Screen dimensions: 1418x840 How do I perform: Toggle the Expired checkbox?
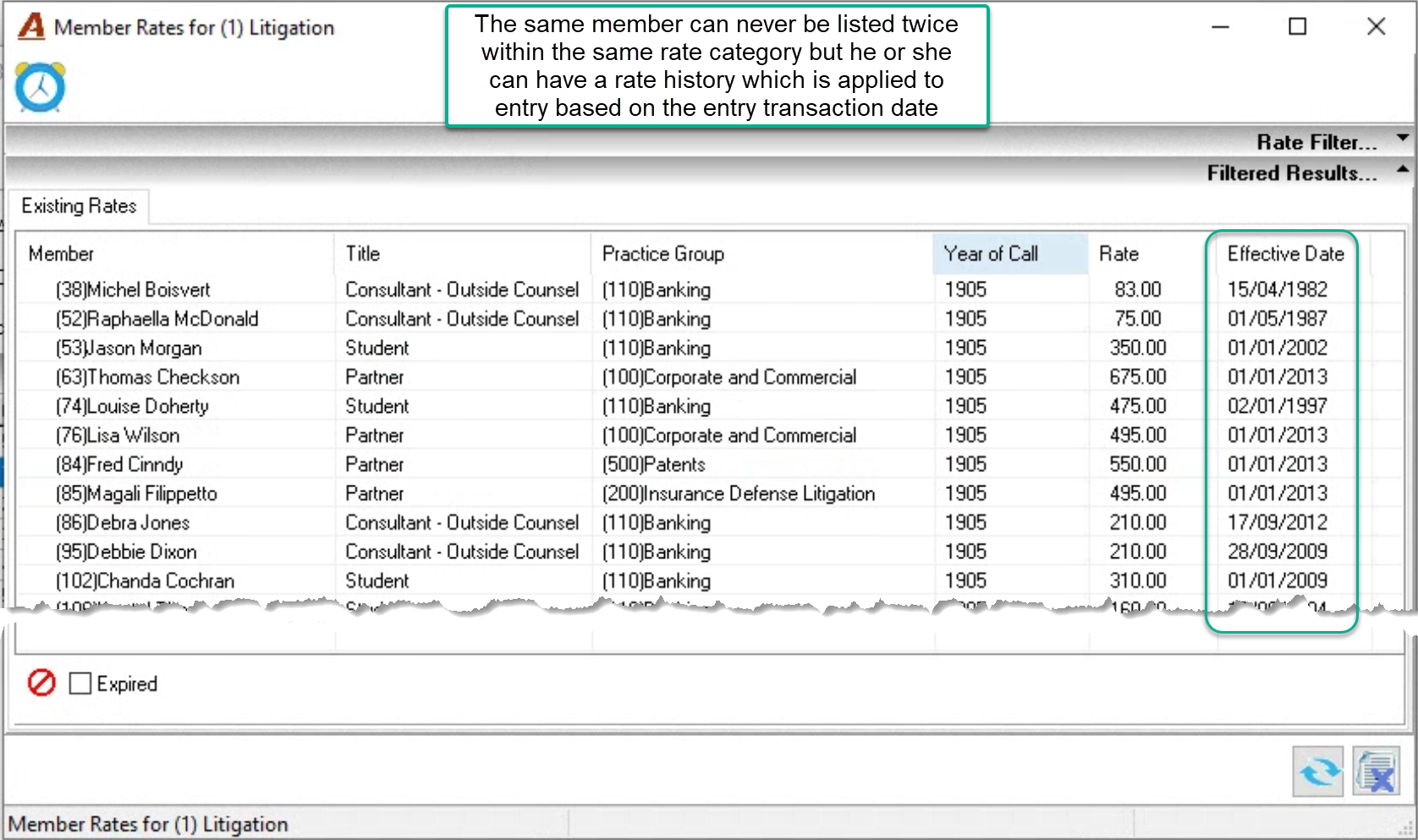click(80, 684)
